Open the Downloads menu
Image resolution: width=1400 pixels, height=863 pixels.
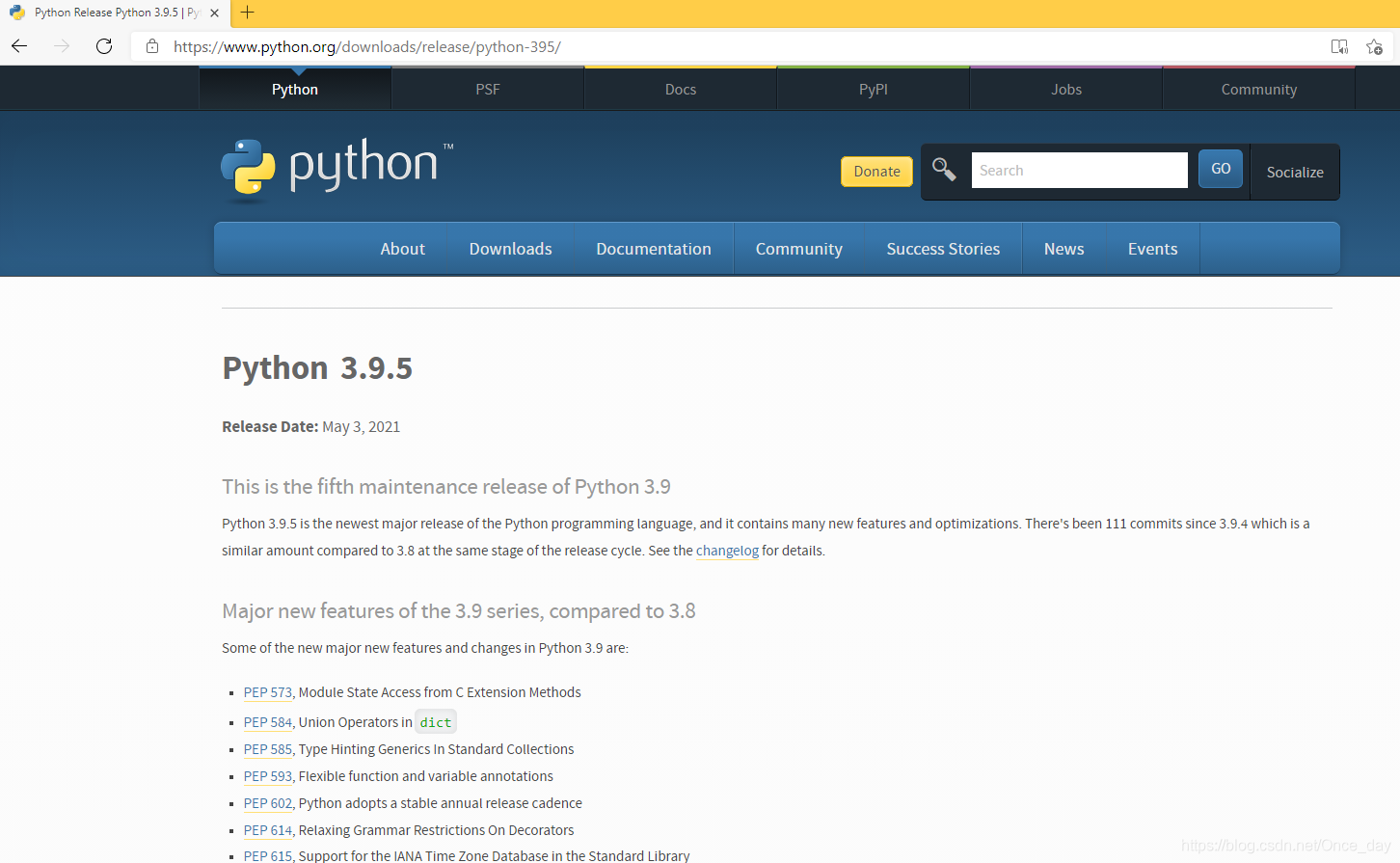click(x=511, y=249)
